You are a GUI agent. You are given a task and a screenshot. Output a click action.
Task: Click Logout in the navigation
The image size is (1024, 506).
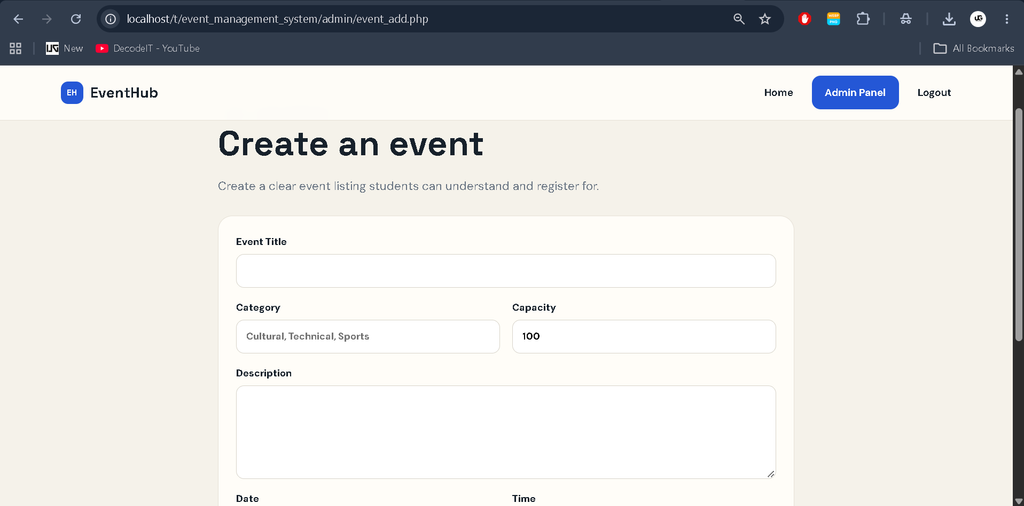coord(934,93)
